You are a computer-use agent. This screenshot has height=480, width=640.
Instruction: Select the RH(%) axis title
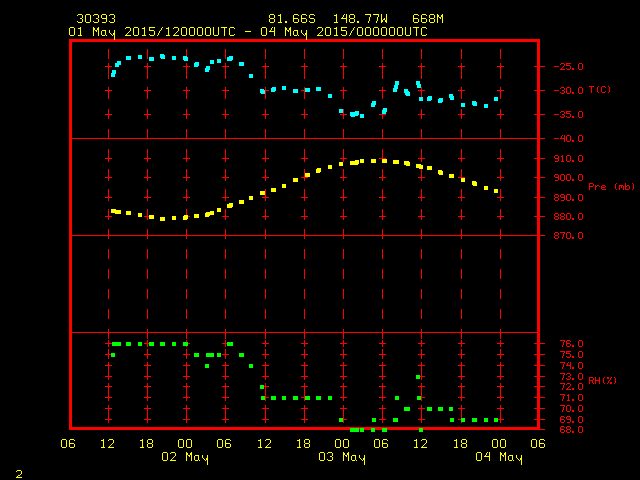coord(602,381)
